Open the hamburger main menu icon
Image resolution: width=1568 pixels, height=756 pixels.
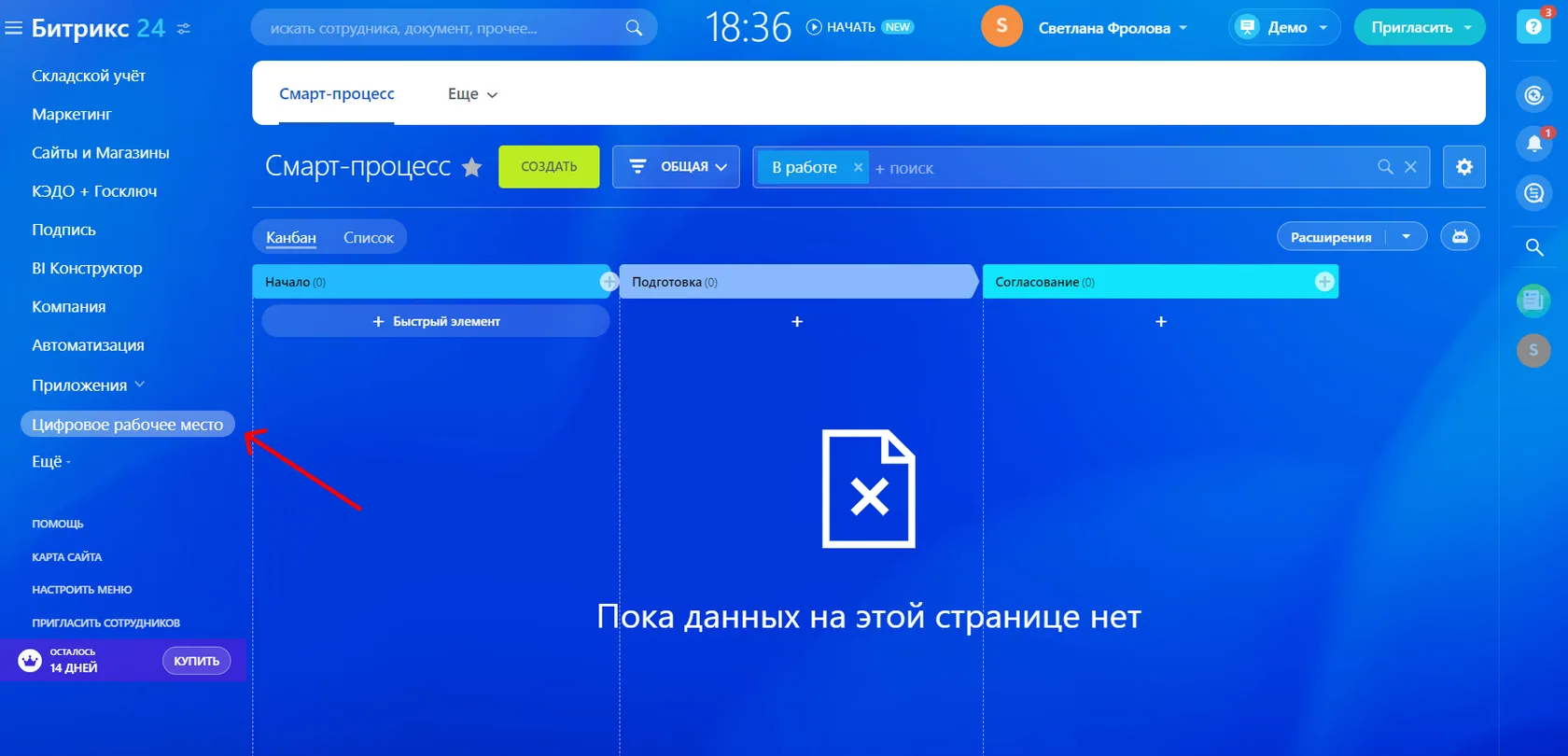click(x=13, y=28)
